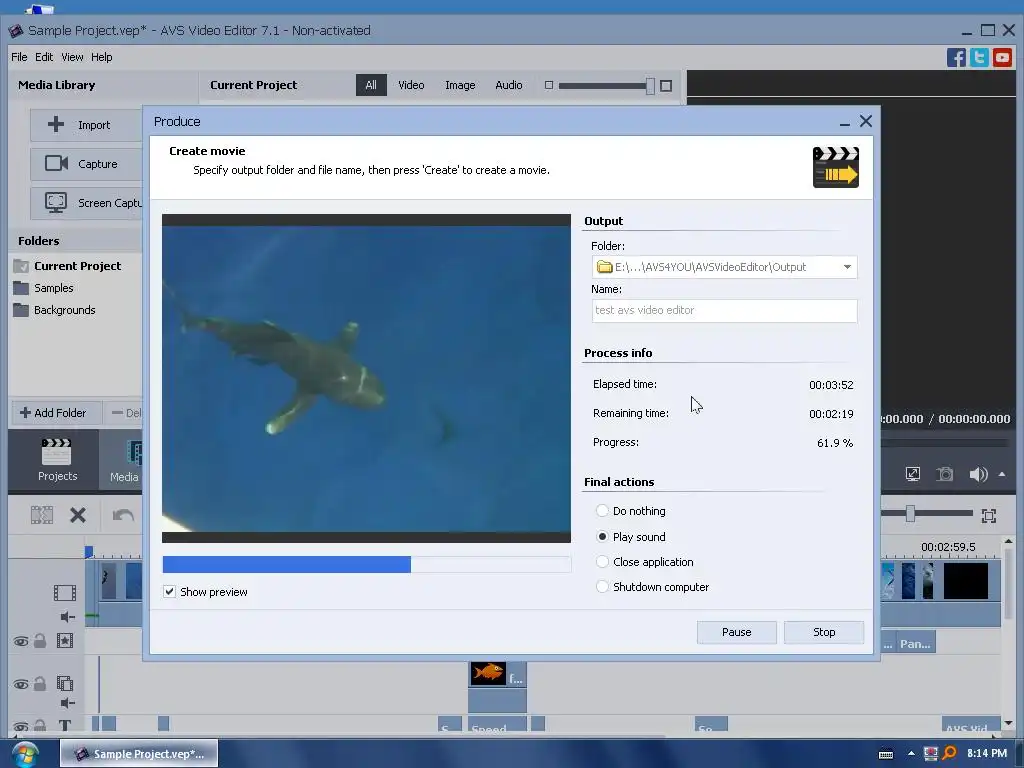Click the clapperboard icon in Produce dialog
Viewport: 1024px width, 768px height.
[835, 168]
